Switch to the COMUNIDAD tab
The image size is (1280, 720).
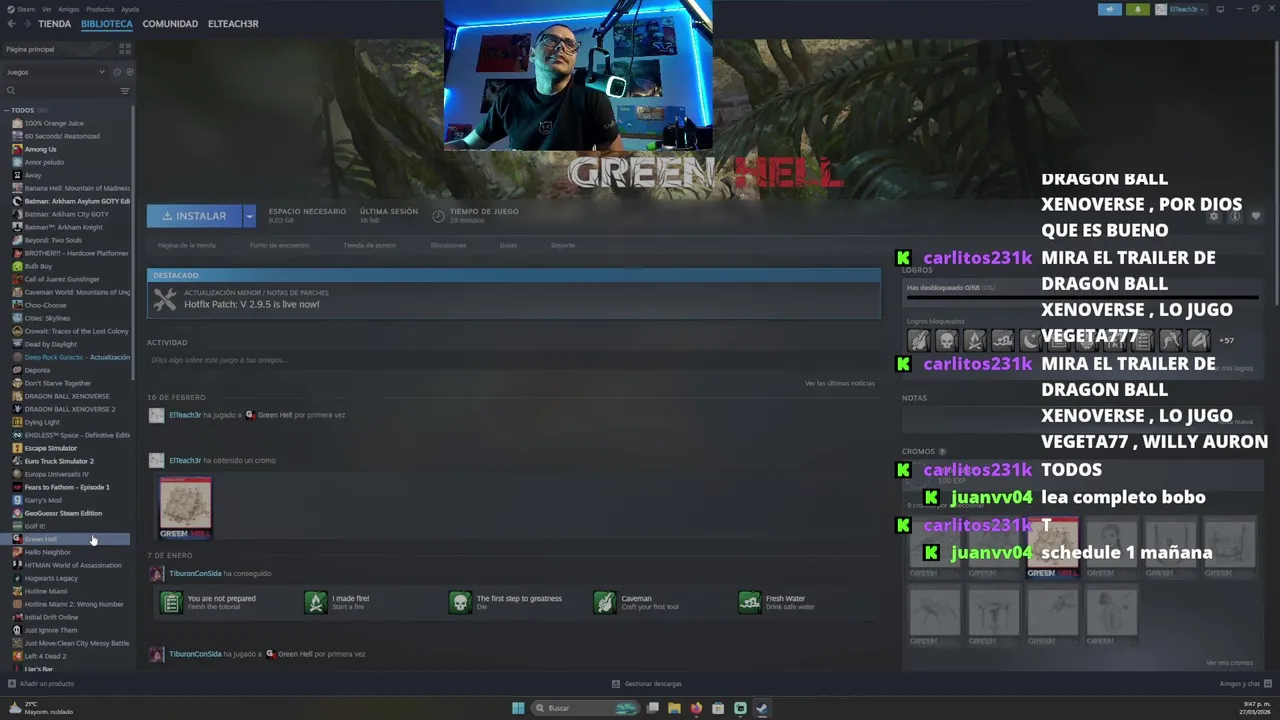(170, 24)
